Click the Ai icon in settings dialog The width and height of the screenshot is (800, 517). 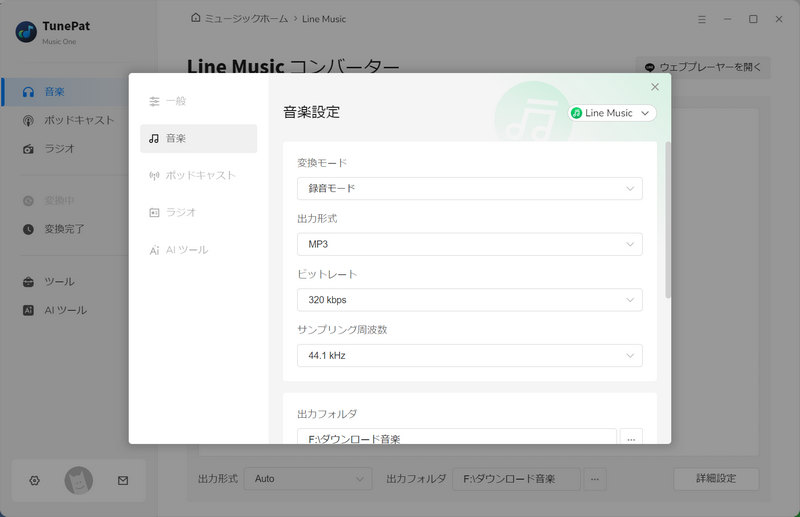coord(154,250)
